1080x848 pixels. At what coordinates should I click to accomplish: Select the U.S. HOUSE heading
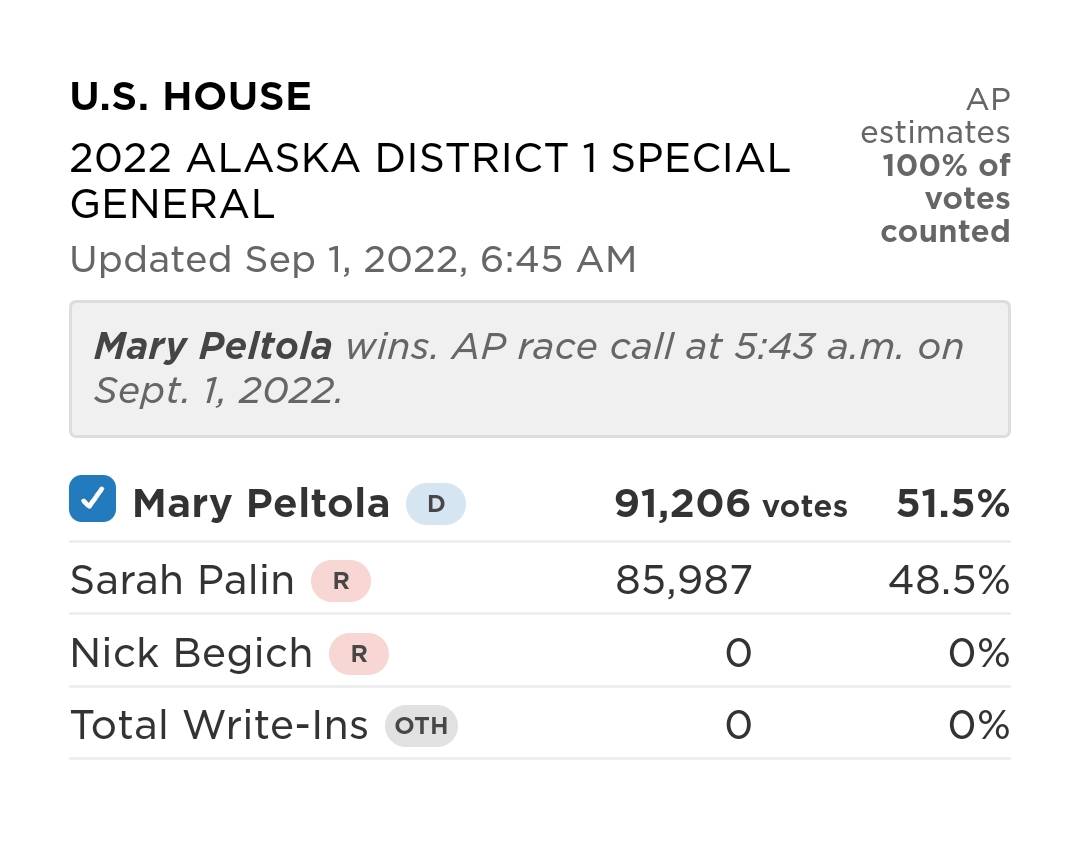coord(191,97)
